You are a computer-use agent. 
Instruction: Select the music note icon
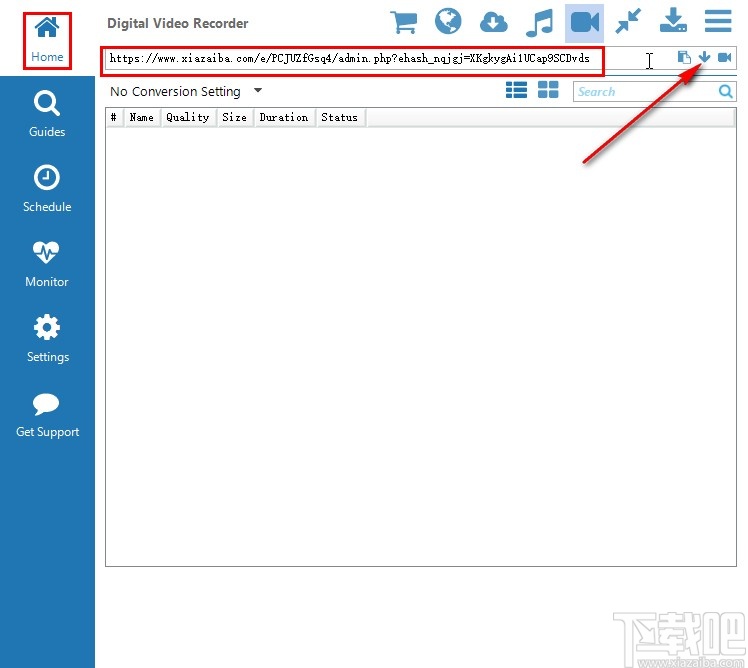point(539,22)
